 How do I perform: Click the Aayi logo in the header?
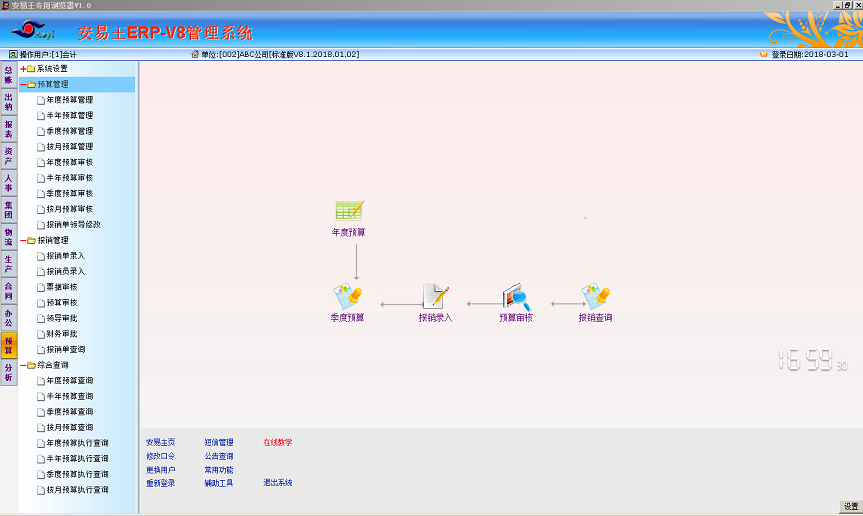coord(34,30)
